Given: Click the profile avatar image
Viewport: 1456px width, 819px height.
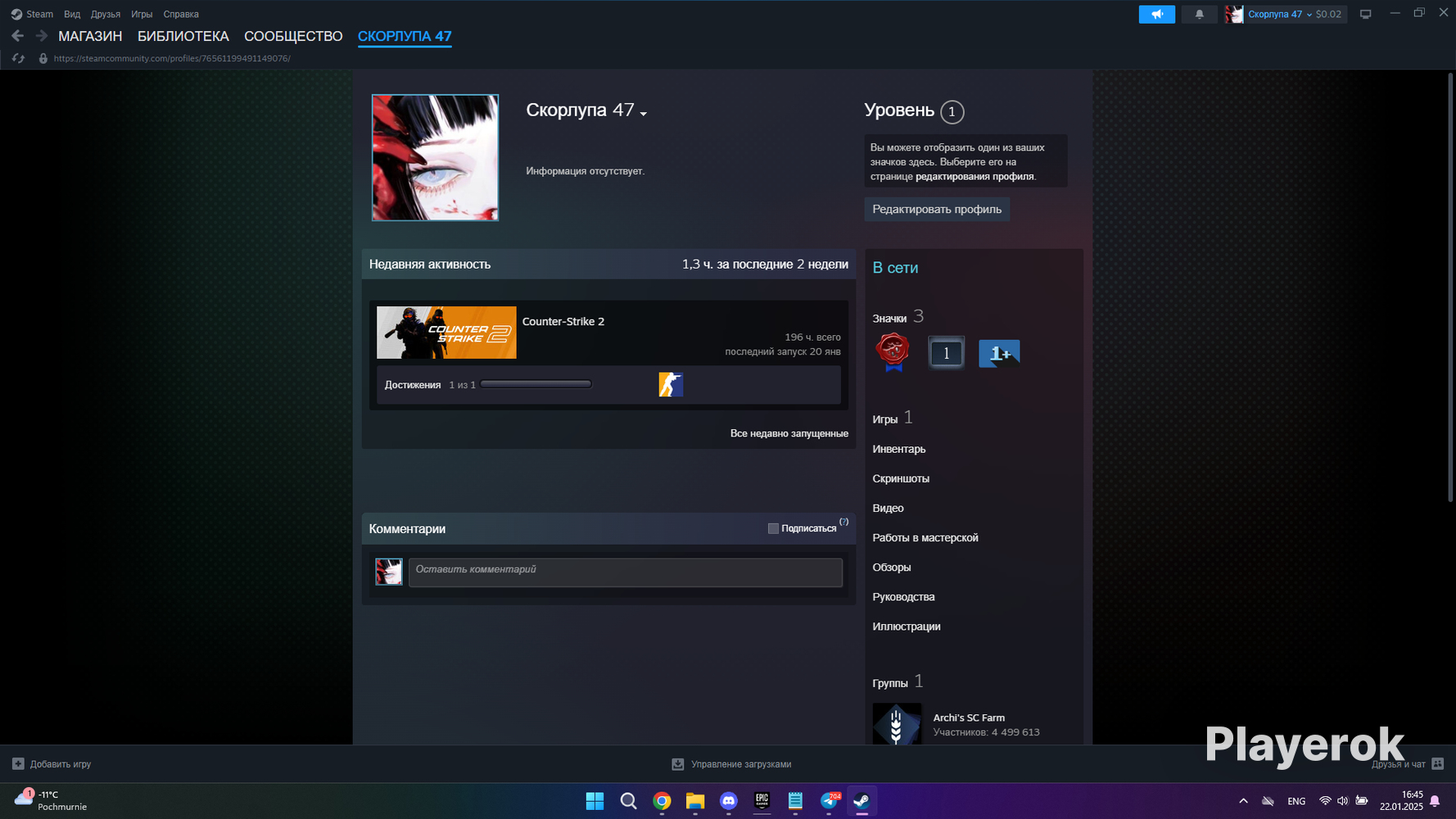Looking at the screenshot, I should pyautogui.click(x=435, y=157).
